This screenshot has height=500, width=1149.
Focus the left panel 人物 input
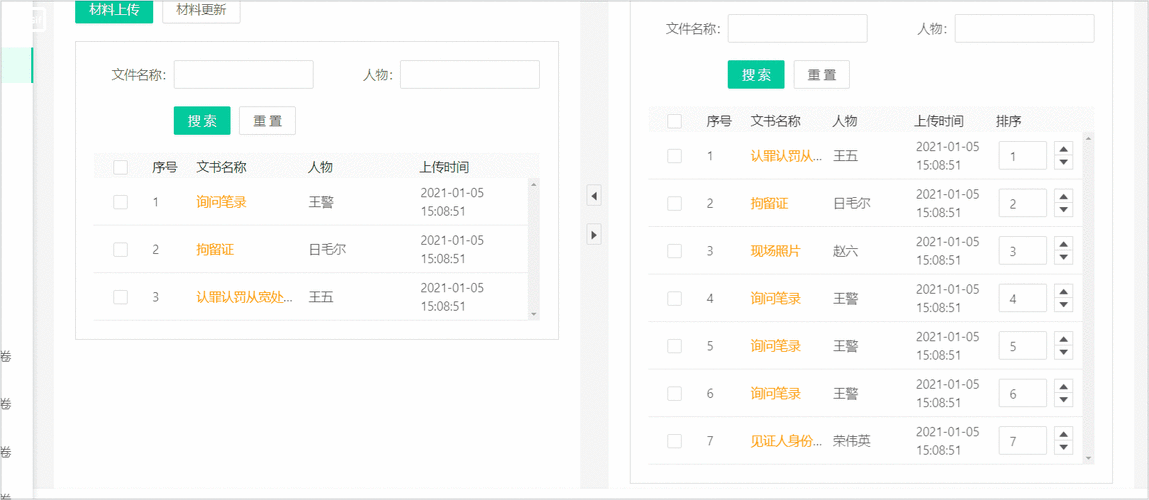click(470, 75)
